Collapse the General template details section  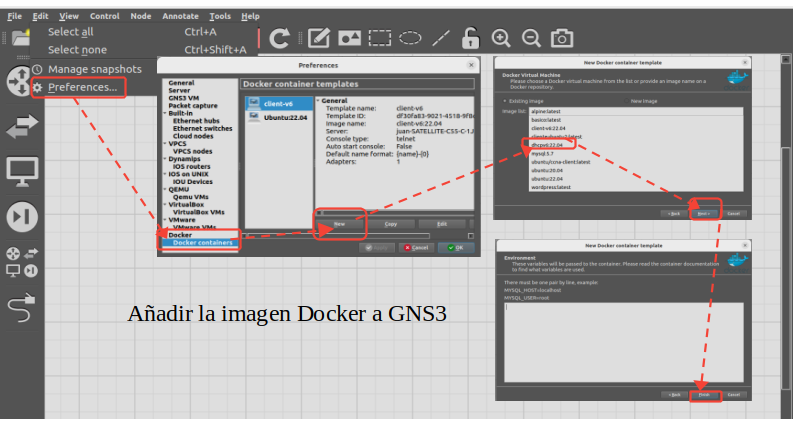[x=318, y=100]
